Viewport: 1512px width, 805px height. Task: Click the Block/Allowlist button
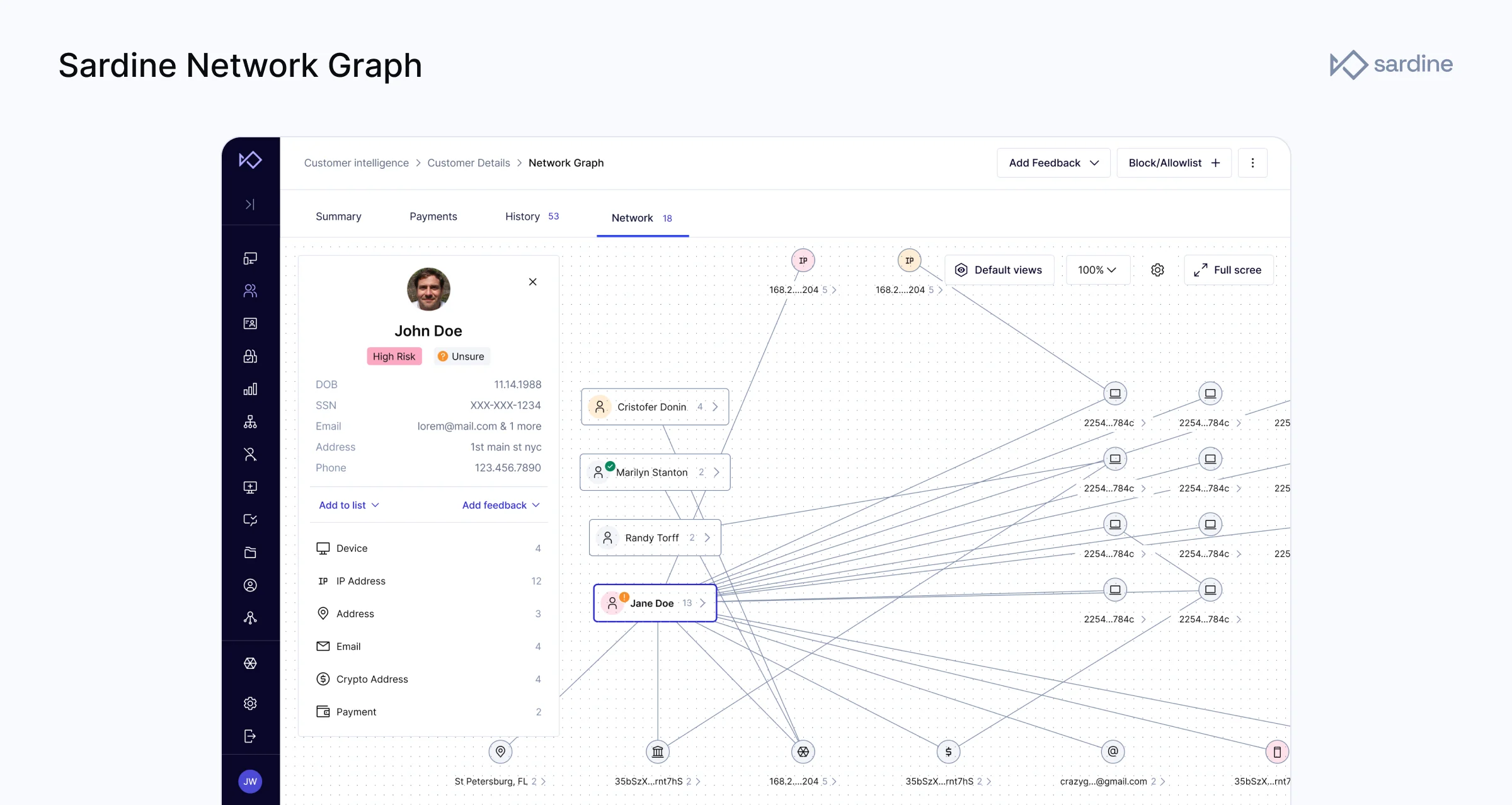(x=1174, y=163)
